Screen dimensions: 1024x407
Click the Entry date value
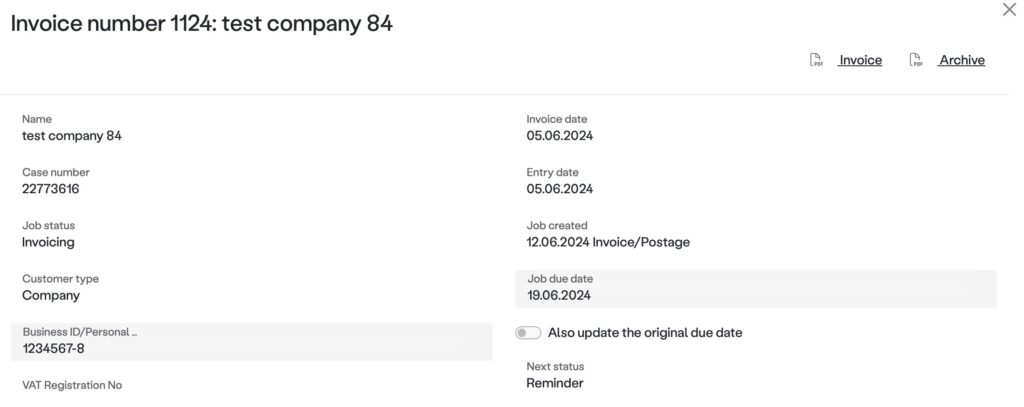click(x=560, y=188)
